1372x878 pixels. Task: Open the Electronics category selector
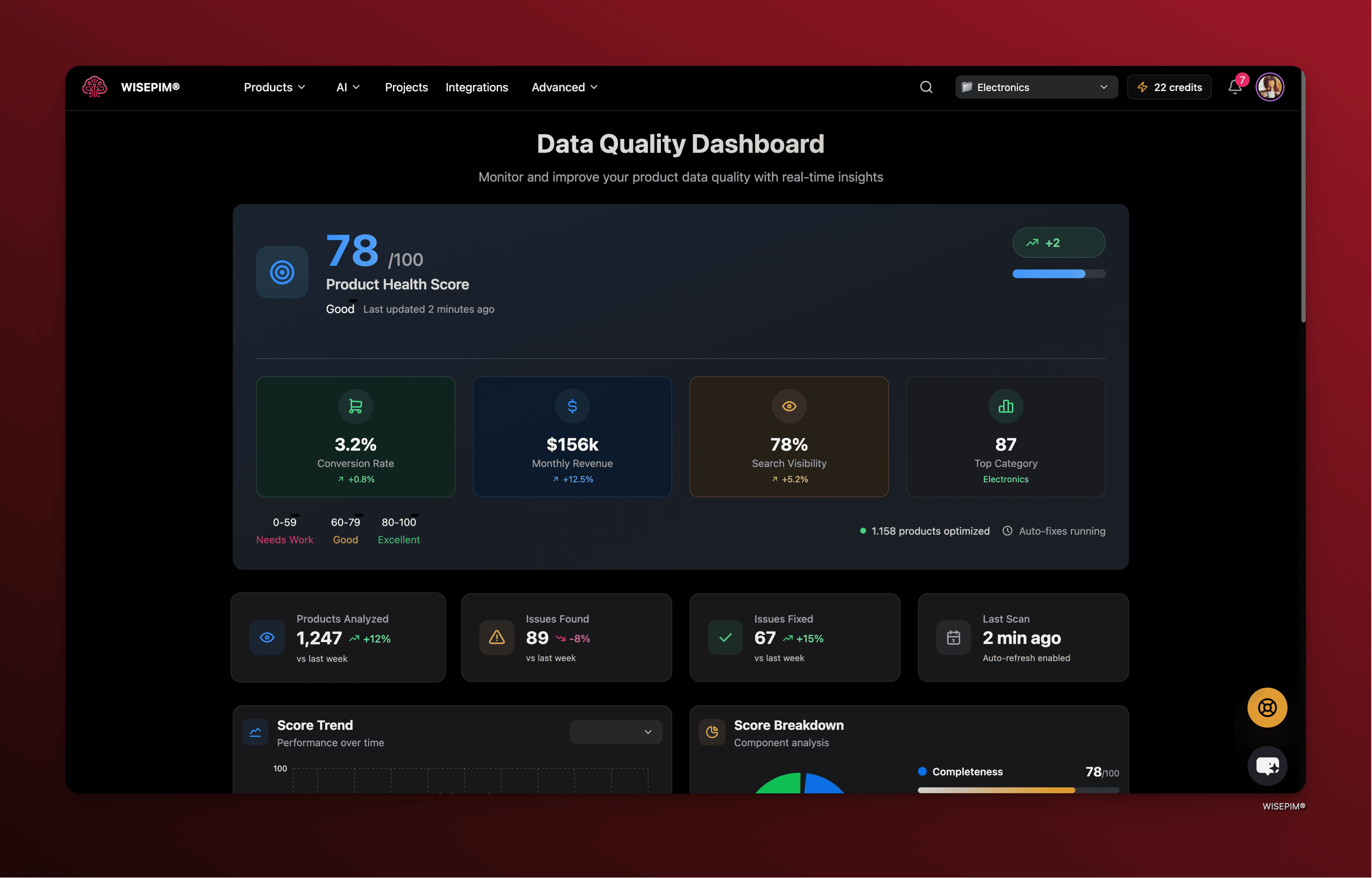pyautogui.click(x=1036, y=87)
